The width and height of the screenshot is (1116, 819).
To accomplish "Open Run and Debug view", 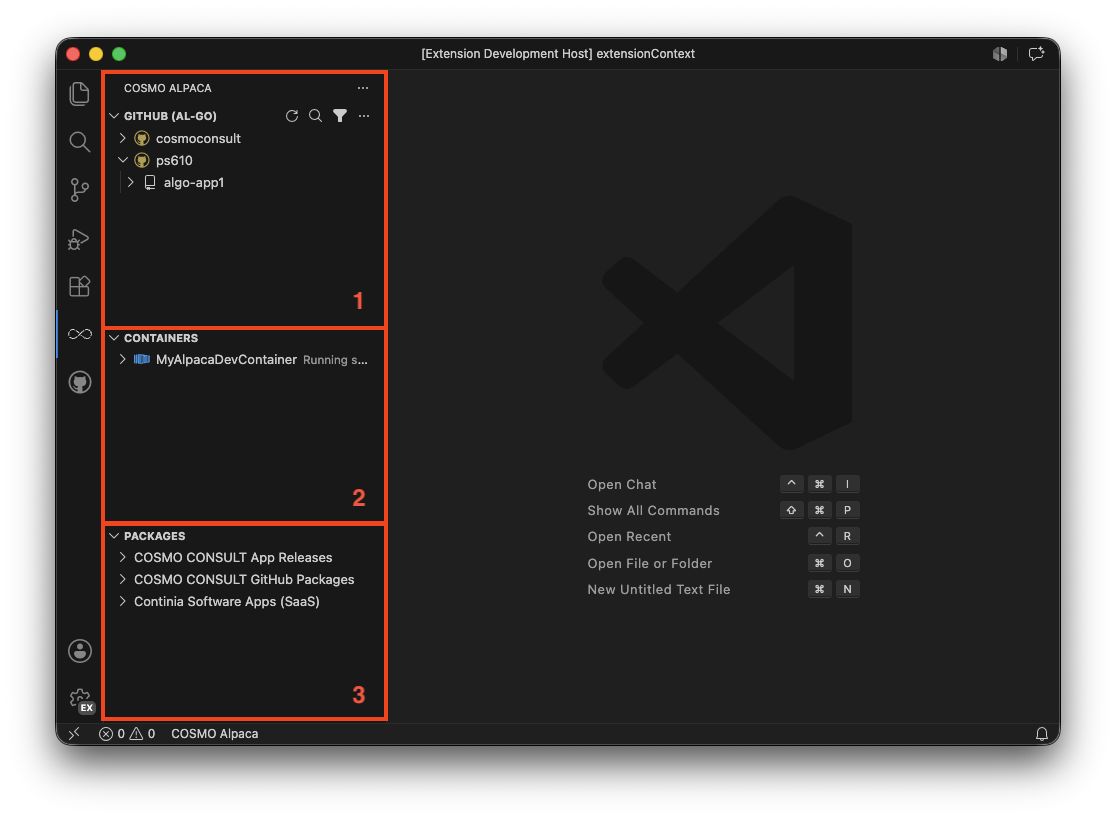I will (x=79, y=239).
